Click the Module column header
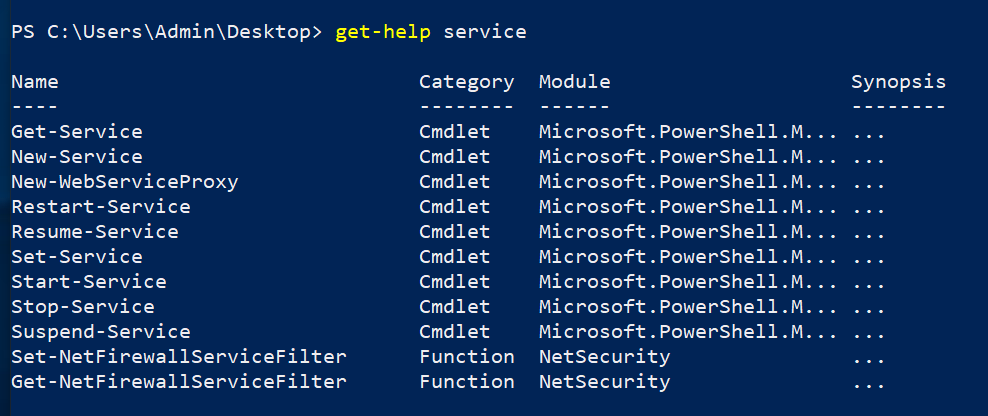Screen dimensions: 988x416 click(575, 82)
